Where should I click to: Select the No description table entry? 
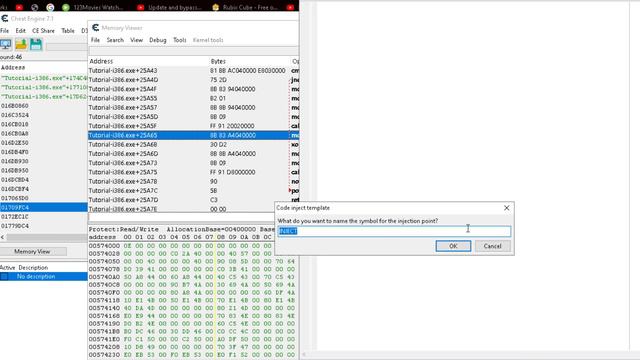pos(44,276)
